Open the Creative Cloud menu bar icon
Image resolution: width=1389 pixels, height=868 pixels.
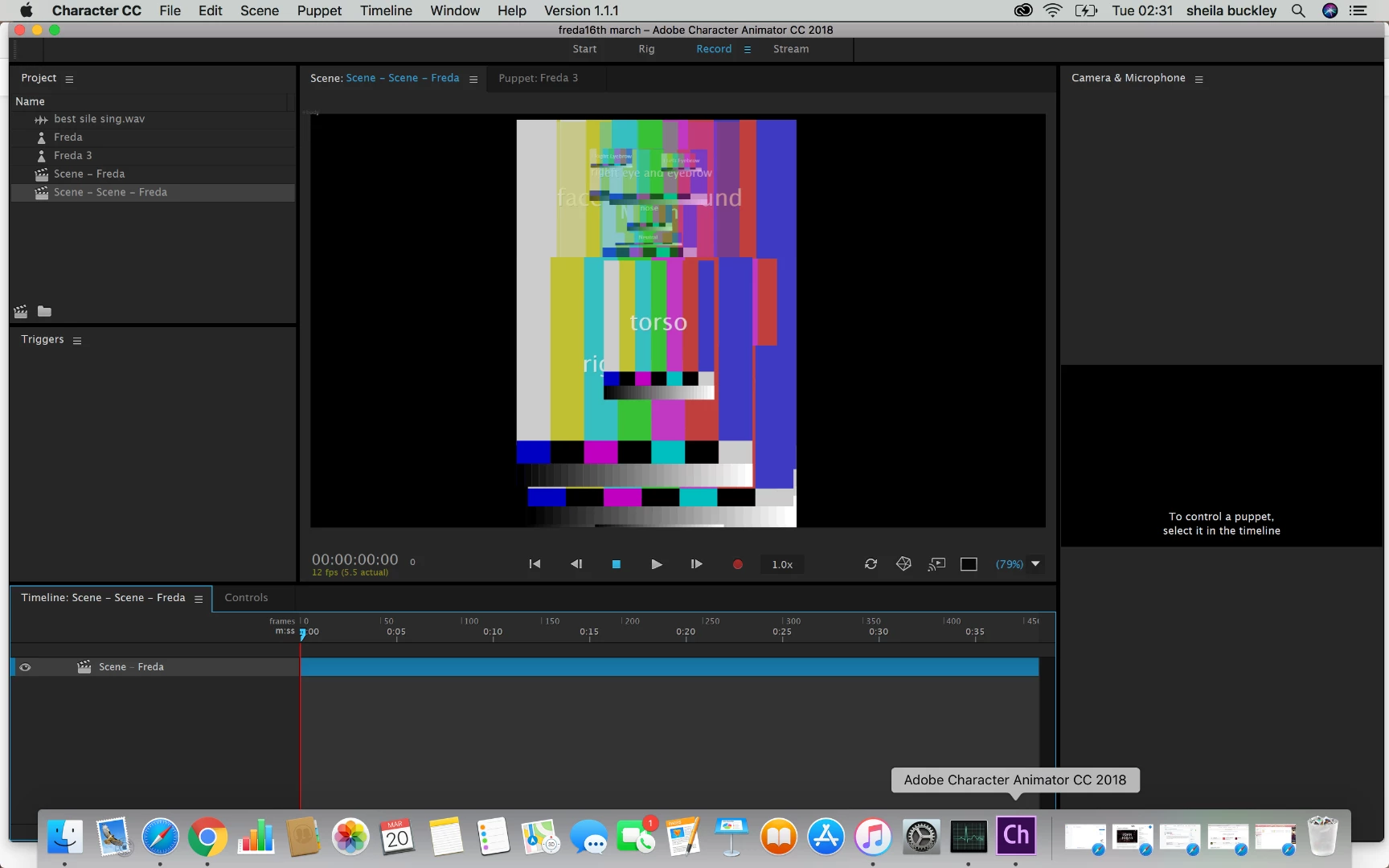[x=1023, y=10]
